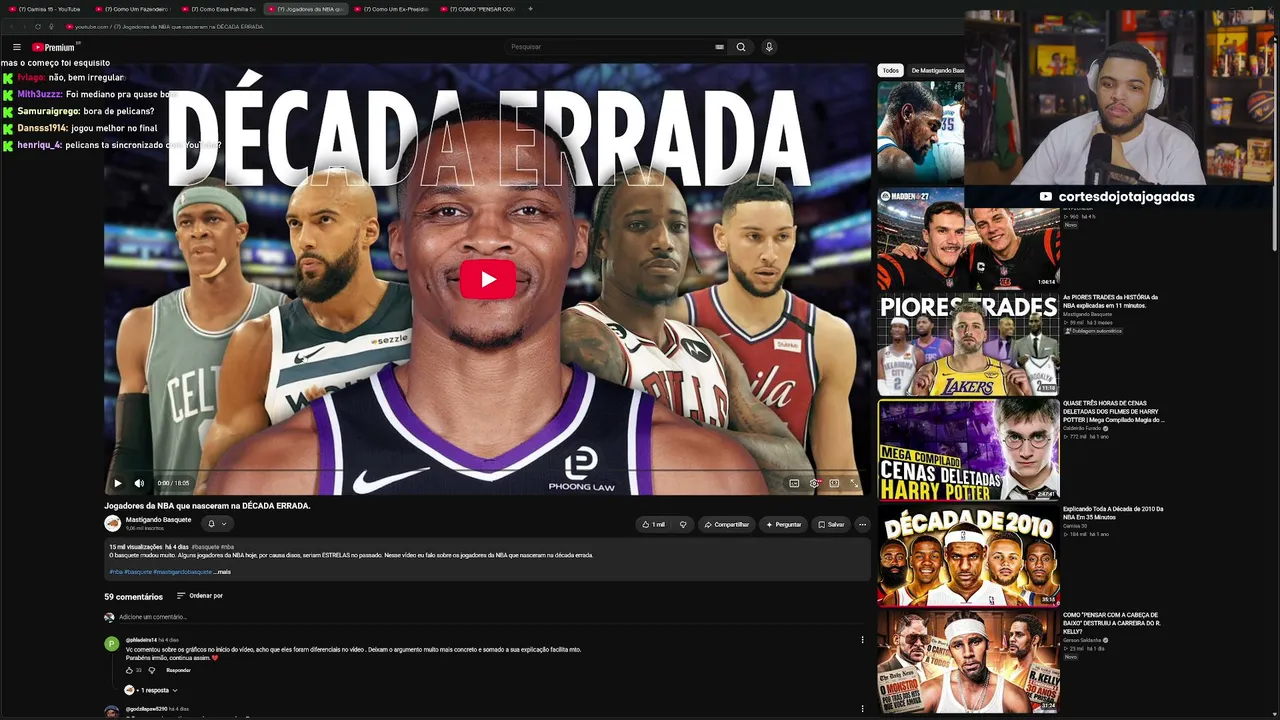Switch to 'COMO PENSAR COM' browser tab
This screenshot has width=1280, height=720.
479,9
